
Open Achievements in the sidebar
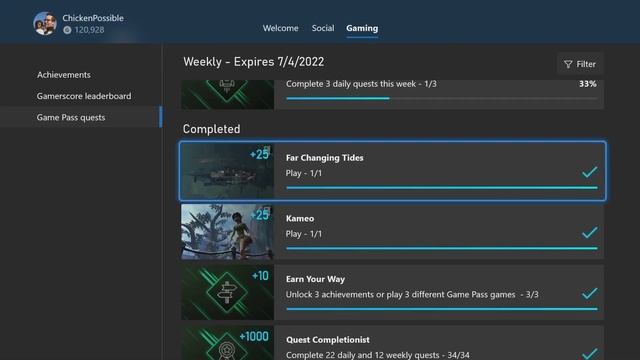pos(64,75)
